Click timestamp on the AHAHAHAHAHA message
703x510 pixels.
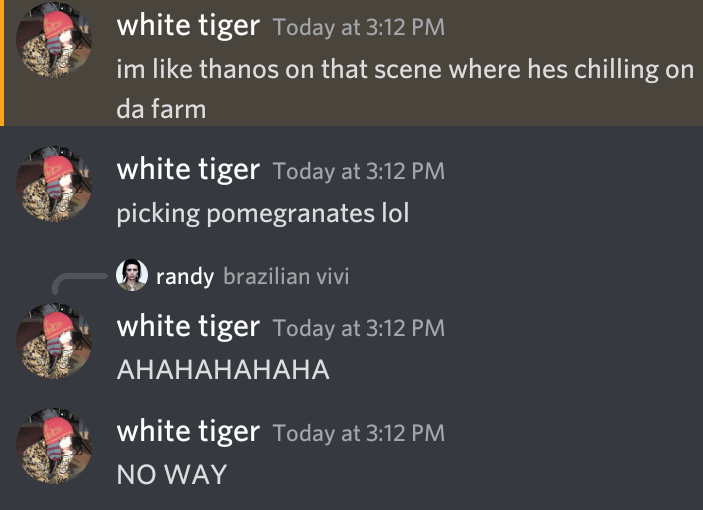[359, 328]
